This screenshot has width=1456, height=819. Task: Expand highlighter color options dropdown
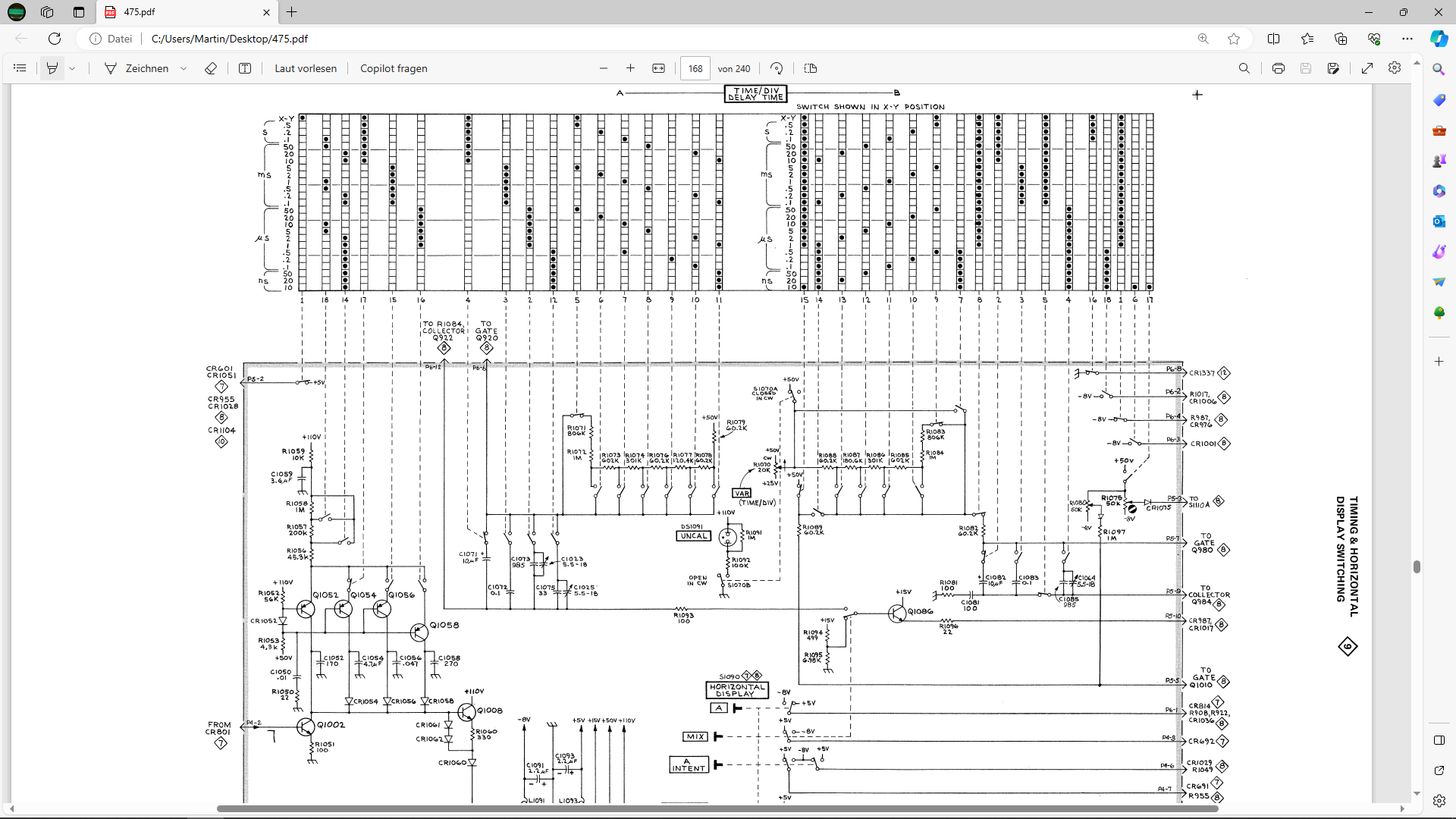[x=73, y=68]
